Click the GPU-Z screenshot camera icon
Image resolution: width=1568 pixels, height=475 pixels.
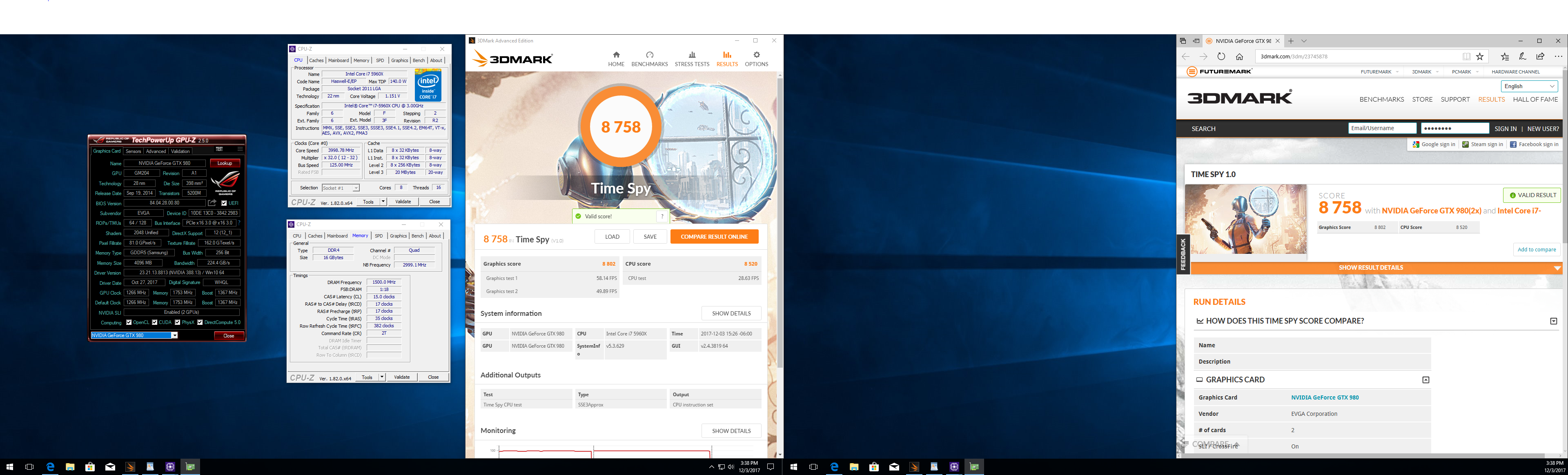pos(219,149)
